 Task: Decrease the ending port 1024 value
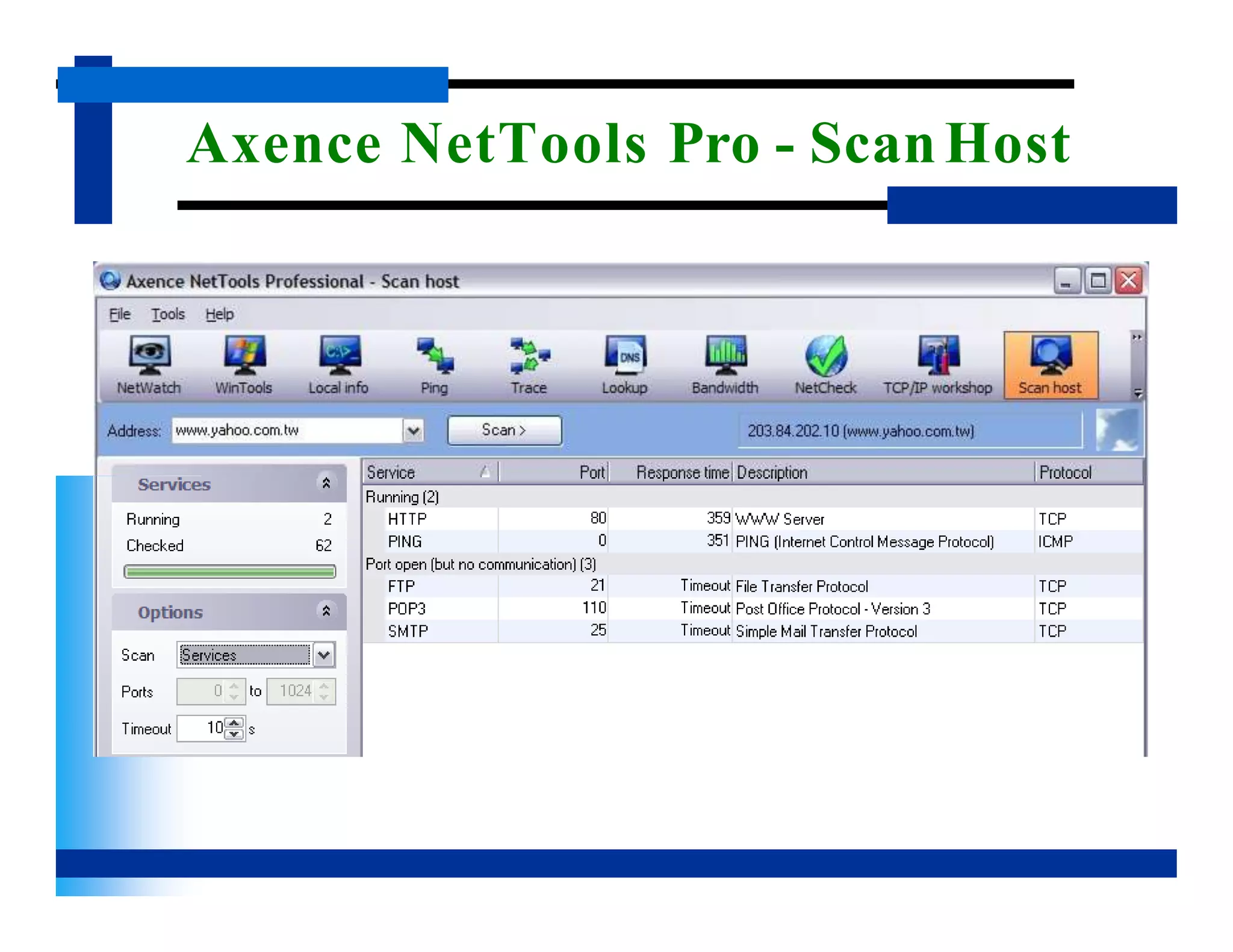pyautogui.click(x=325, y=696)
